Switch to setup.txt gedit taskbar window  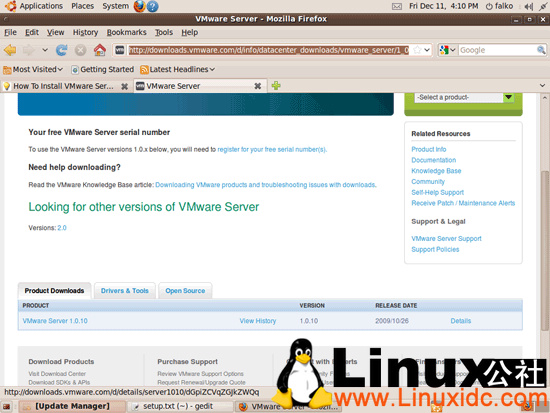(181, 406)
